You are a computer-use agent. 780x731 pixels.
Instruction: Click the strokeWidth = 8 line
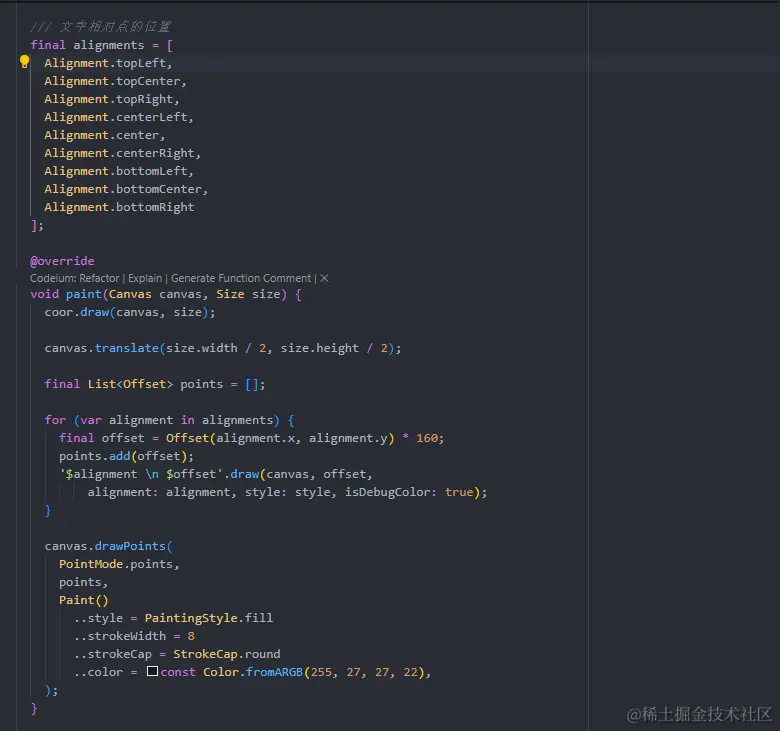(x=134, y=636)
